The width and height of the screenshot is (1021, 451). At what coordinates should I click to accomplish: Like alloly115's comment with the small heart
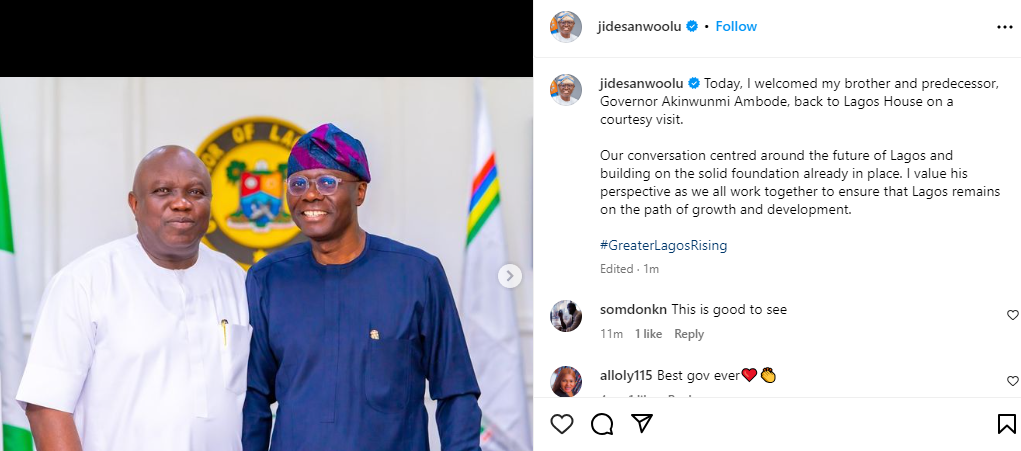(1012, 381)
